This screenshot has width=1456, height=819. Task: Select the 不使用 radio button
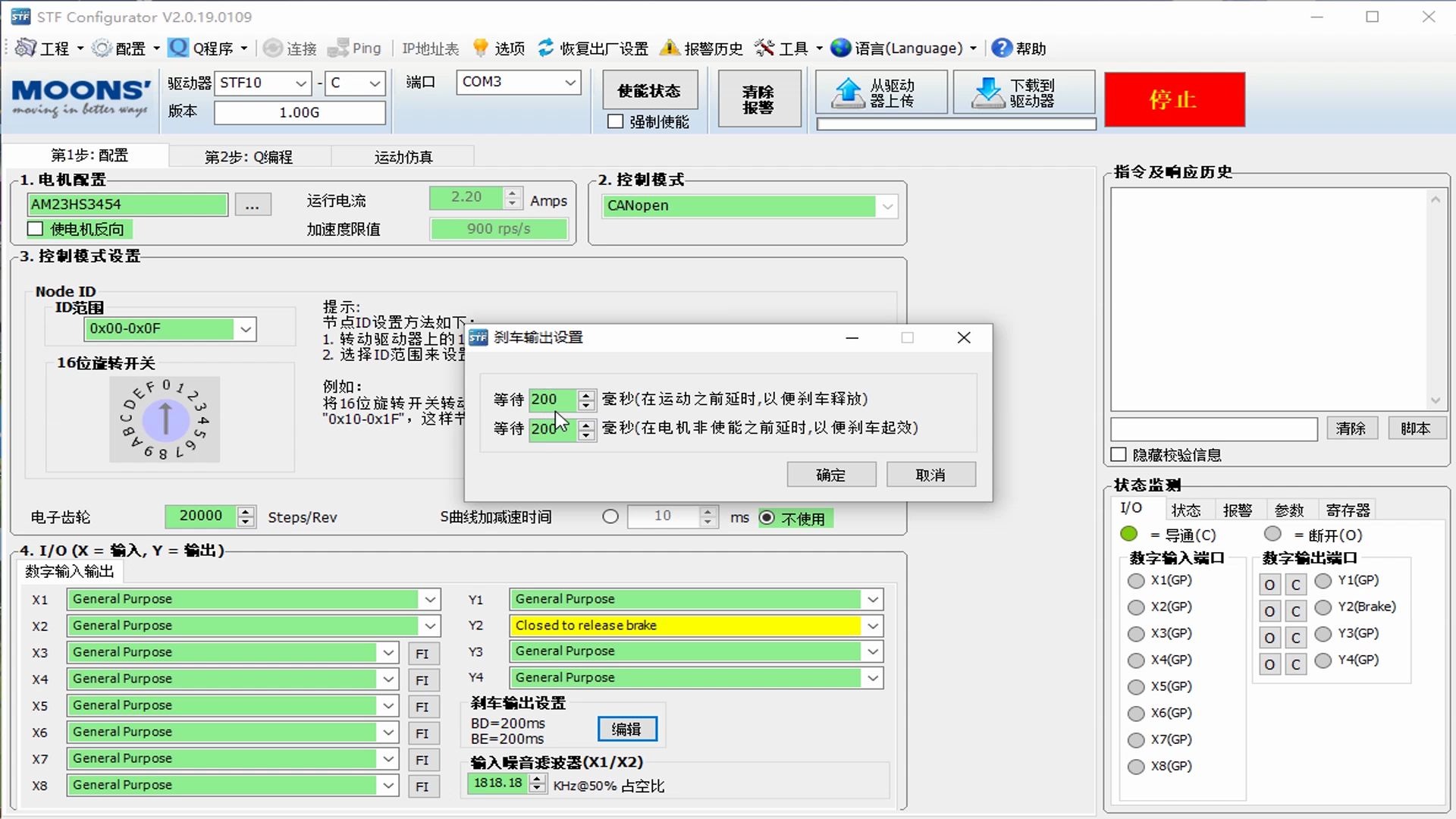[767, 517]
